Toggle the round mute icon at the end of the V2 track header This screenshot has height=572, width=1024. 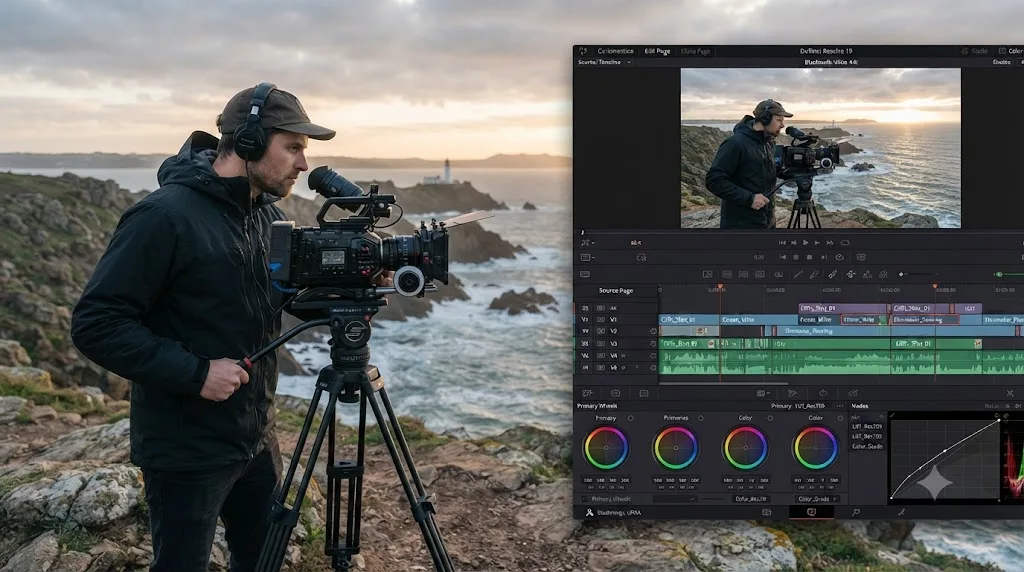pyautogui.click(x=652, y=332)
